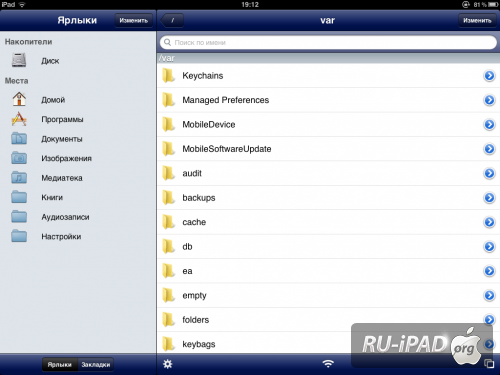Click the MobileDevice folder icon
This screenshot has height=375, width=500.
point(168,124)
